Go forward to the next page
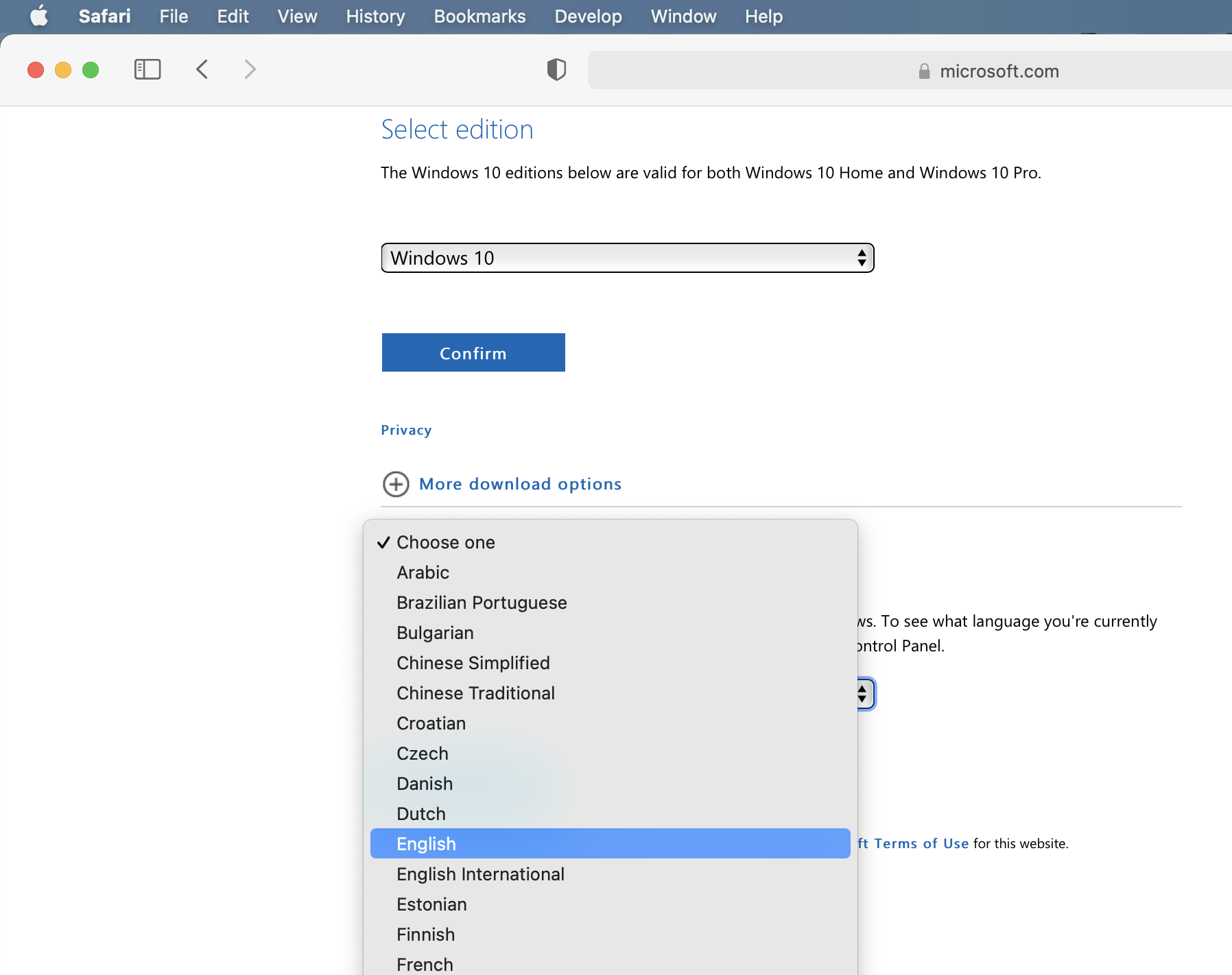 [250, 69]
